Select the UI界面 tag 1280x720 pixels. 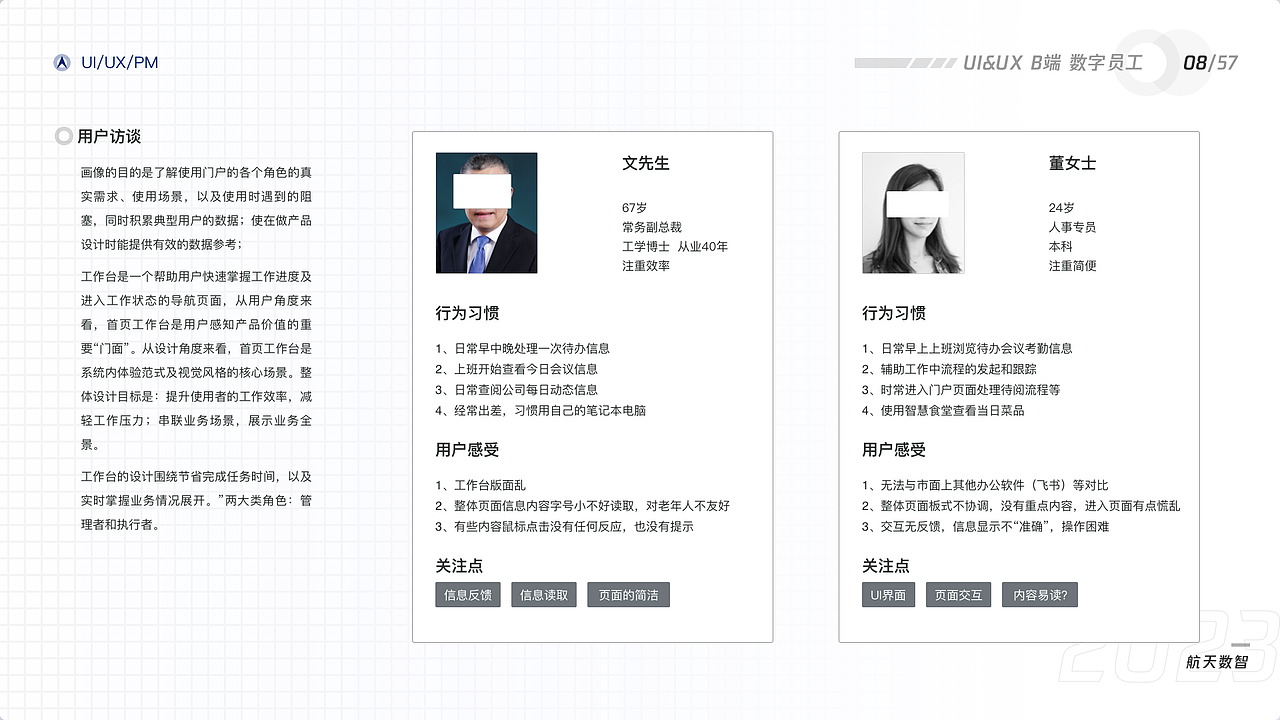coord(888,594)
